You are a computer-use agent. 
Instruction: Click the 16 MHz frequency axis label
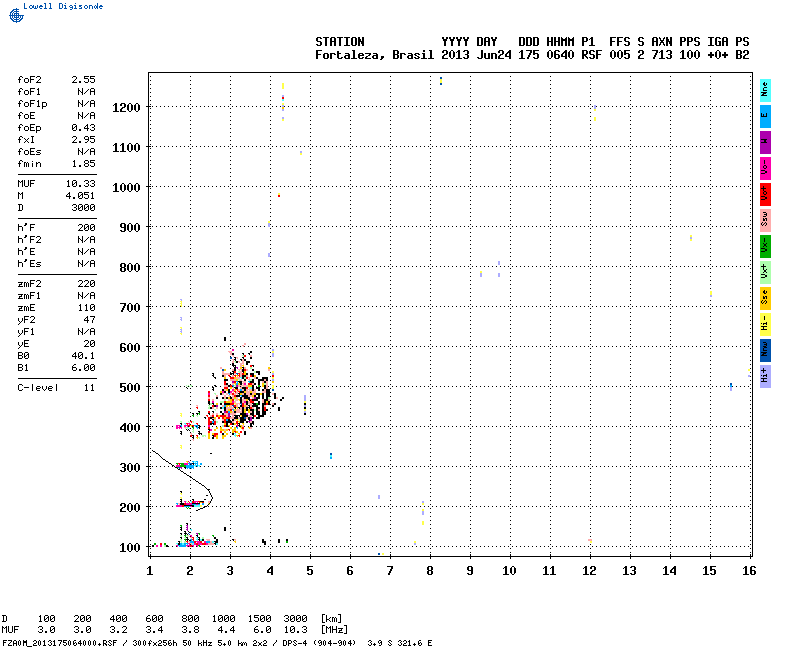click(x=749, y=571)
